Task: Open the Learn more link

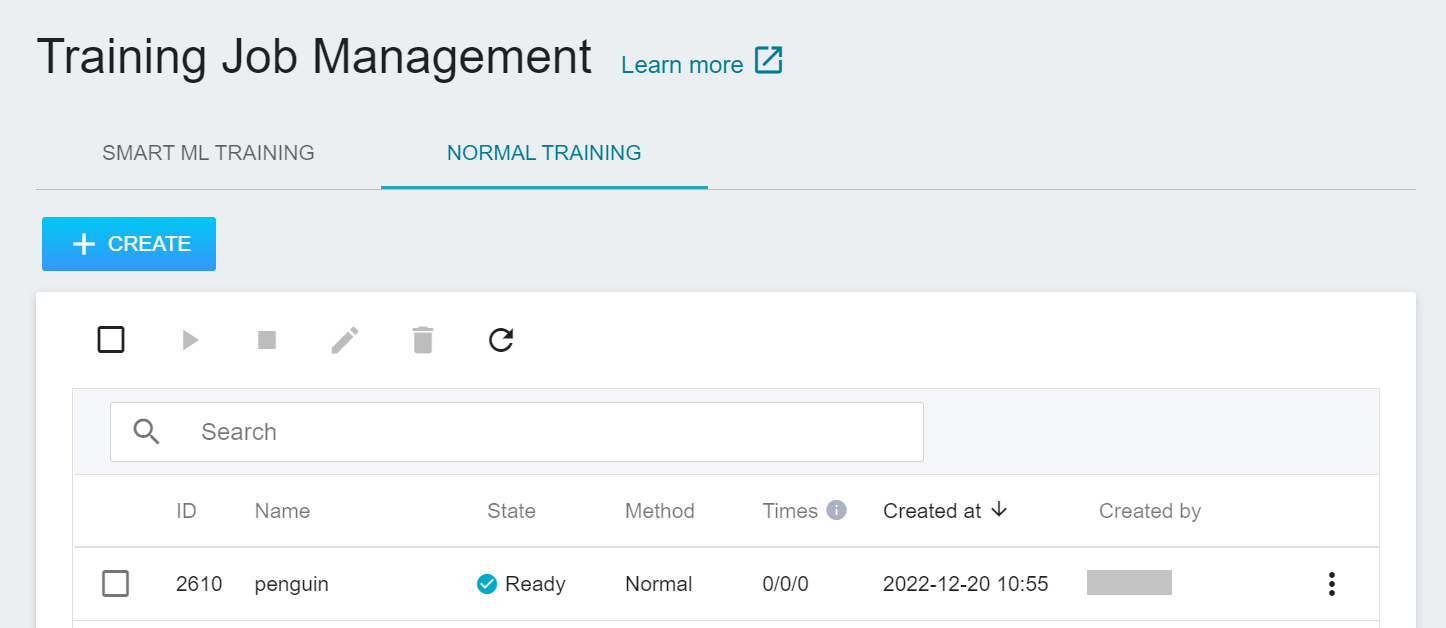Action: point(682,65)
